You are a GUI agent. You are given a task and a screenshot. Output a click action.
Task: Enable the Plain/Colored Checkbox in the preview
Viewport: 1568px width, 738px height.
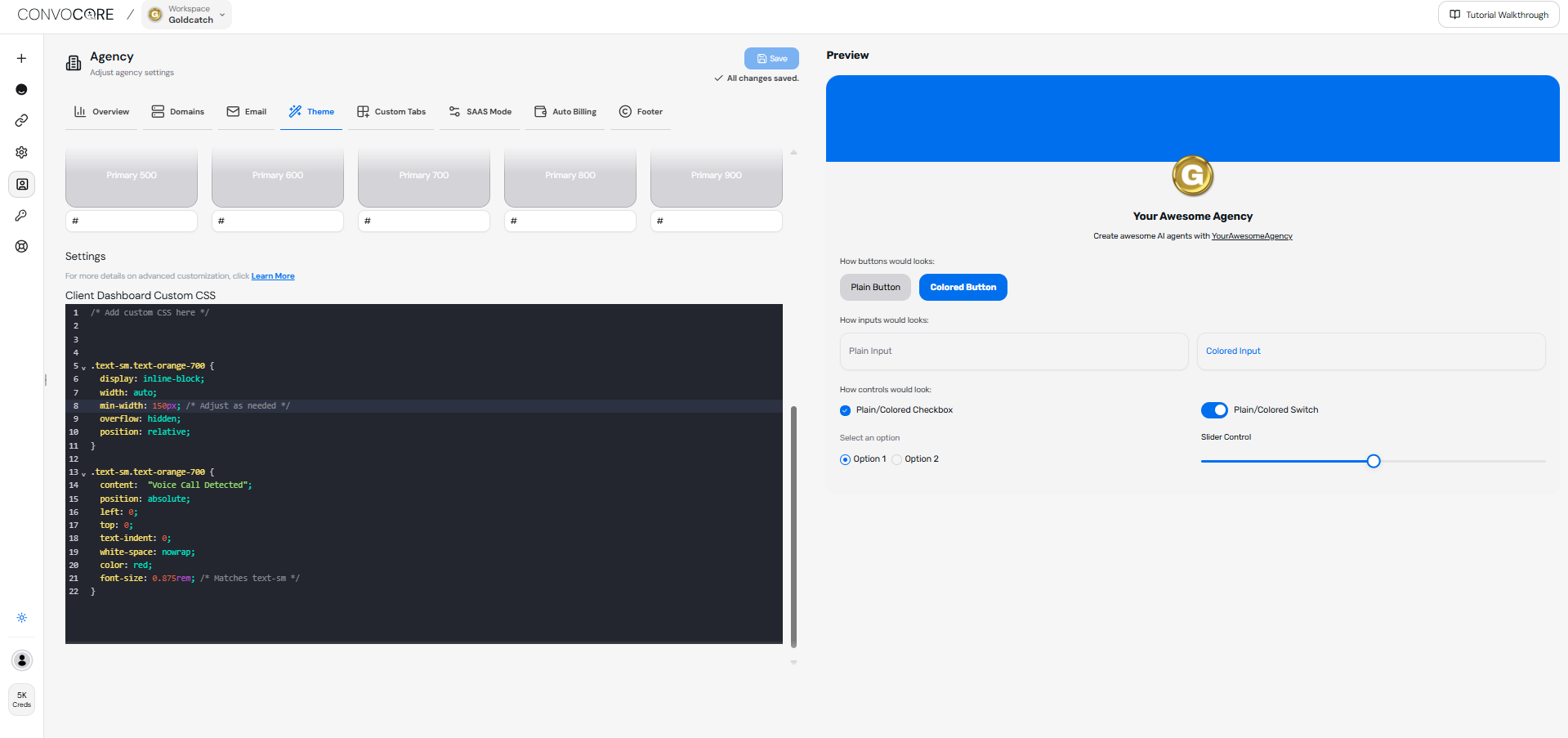point(845,409)
